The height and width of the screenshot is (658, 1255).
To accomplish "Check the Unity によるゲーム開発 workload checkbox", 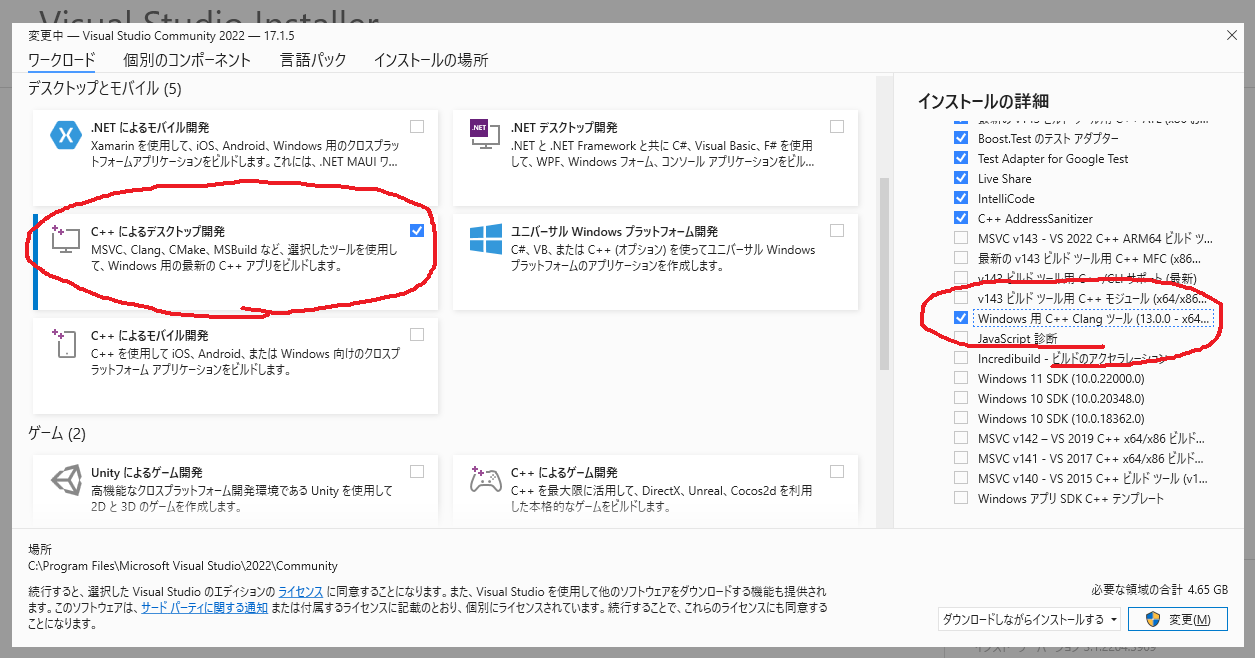I will tap(417, 471).
